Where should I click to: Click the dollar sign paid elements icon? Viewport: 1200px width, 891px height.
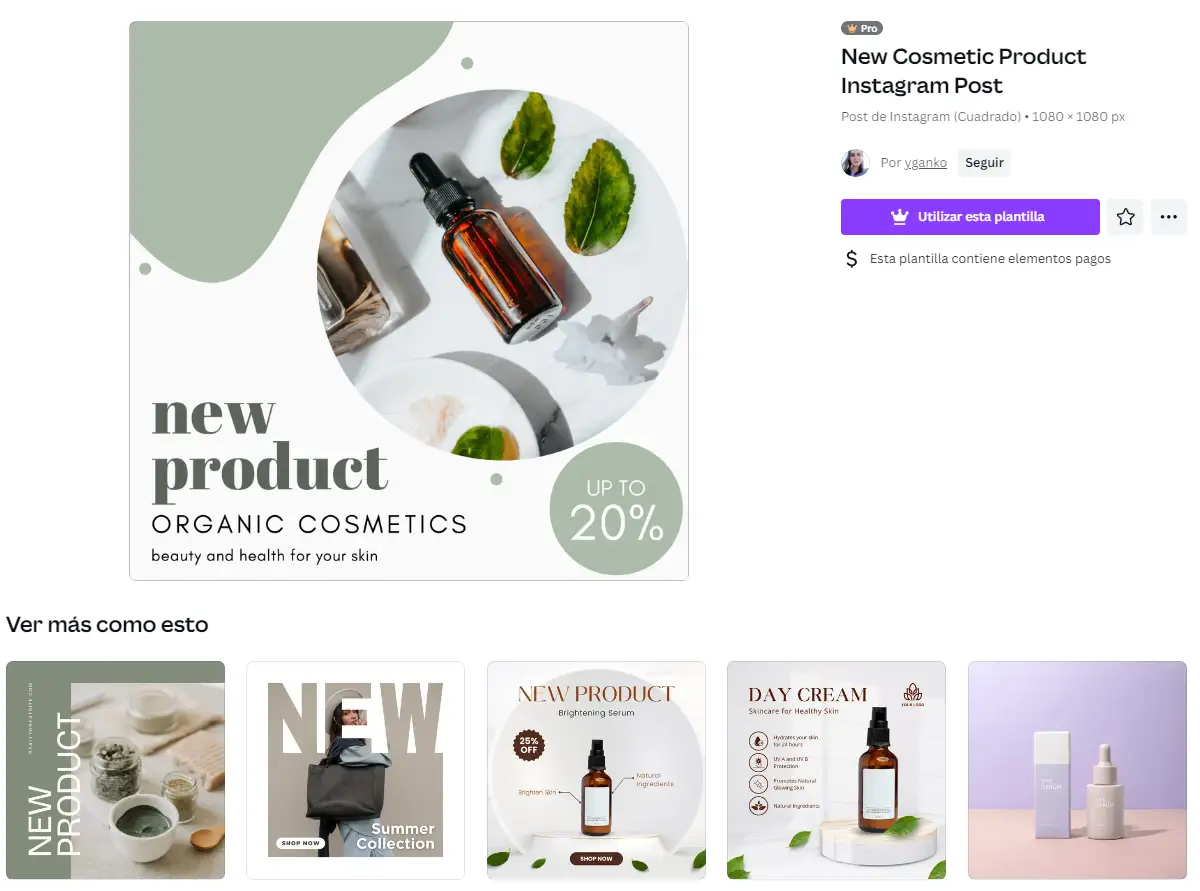click(852, 259)
